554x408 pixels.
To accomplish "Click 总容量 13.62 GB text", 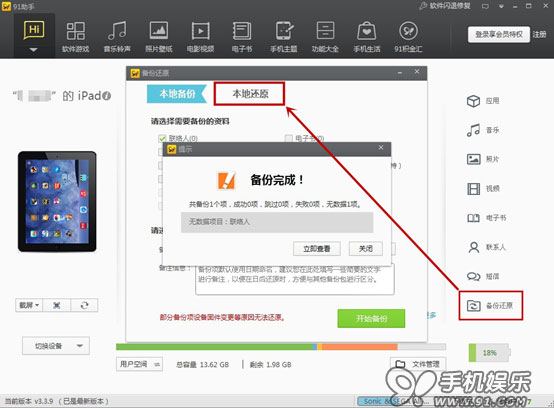I will point(202,365).
